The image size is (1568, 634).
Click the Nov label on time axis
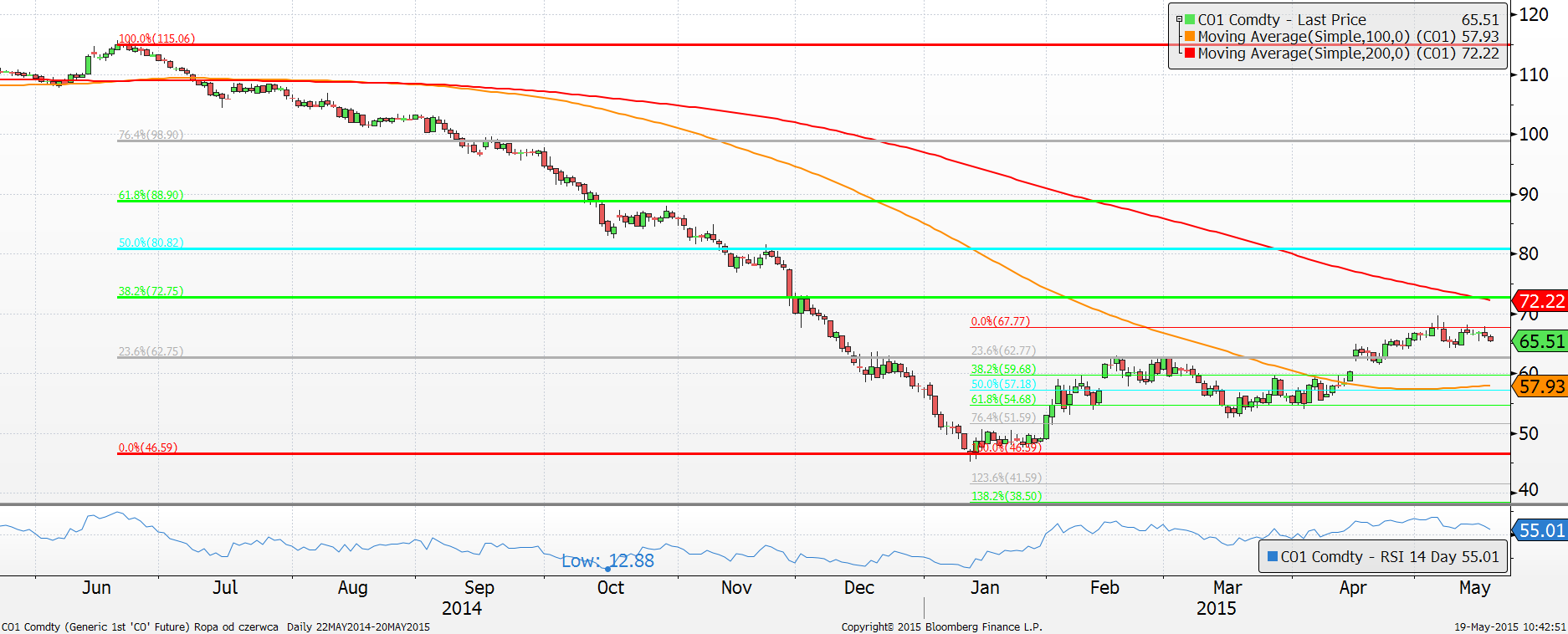[x=736, y=588]
